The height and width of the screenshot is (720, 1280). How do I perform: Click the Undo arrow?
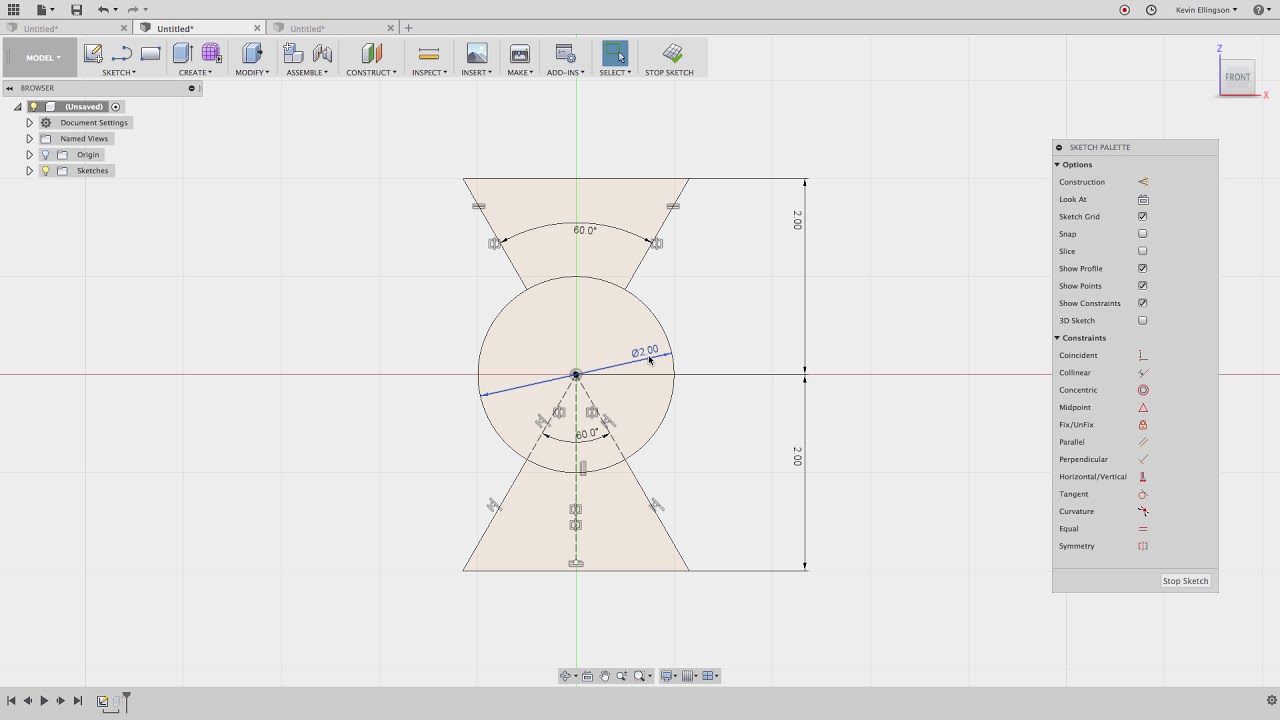pos(103,10)
